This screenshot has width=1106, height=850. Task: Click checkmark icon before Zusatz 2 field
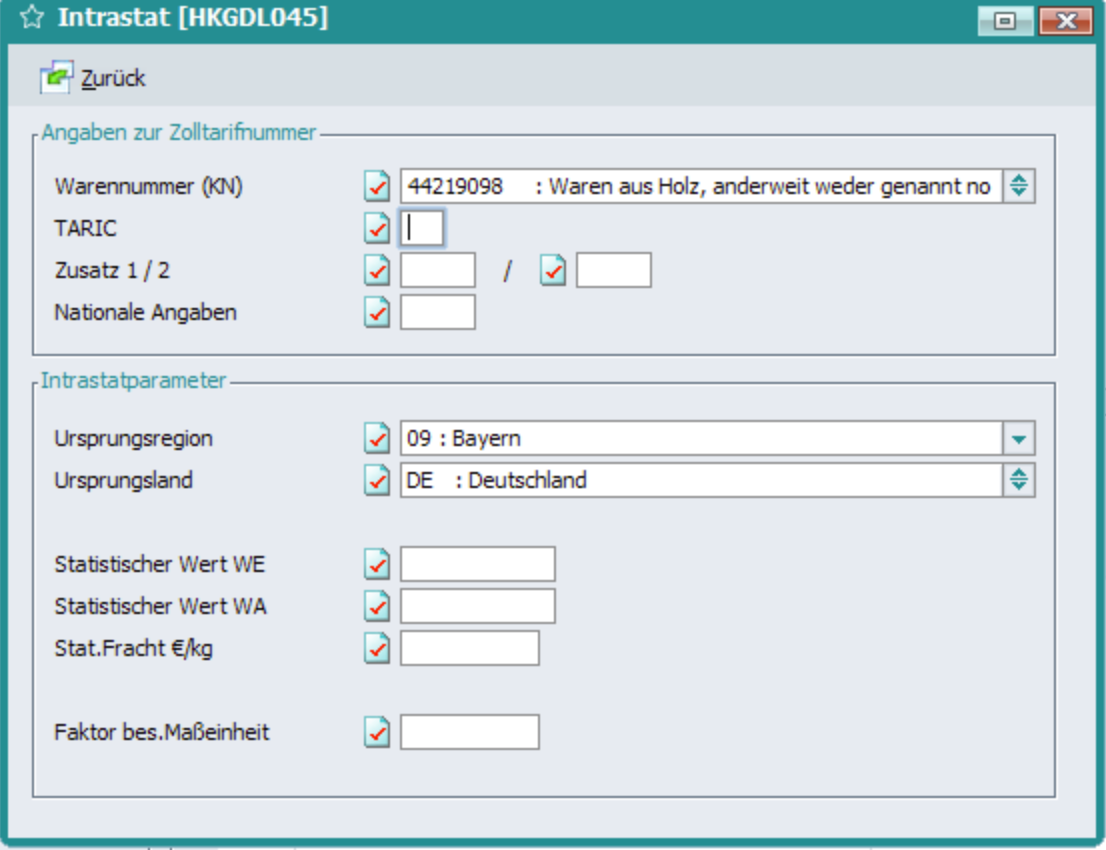pos(553,270)
